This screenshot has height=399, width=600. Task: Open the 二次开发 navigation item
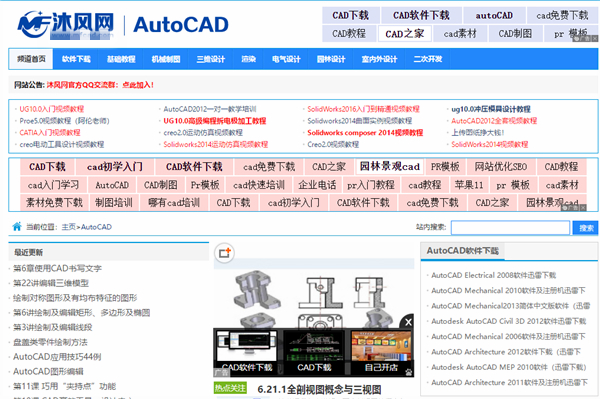[428, 59]
